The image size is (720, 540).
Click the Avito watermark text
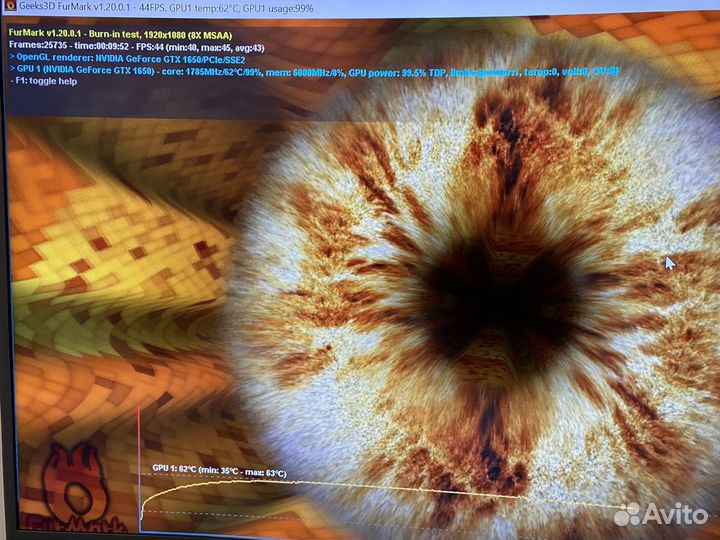677,515
